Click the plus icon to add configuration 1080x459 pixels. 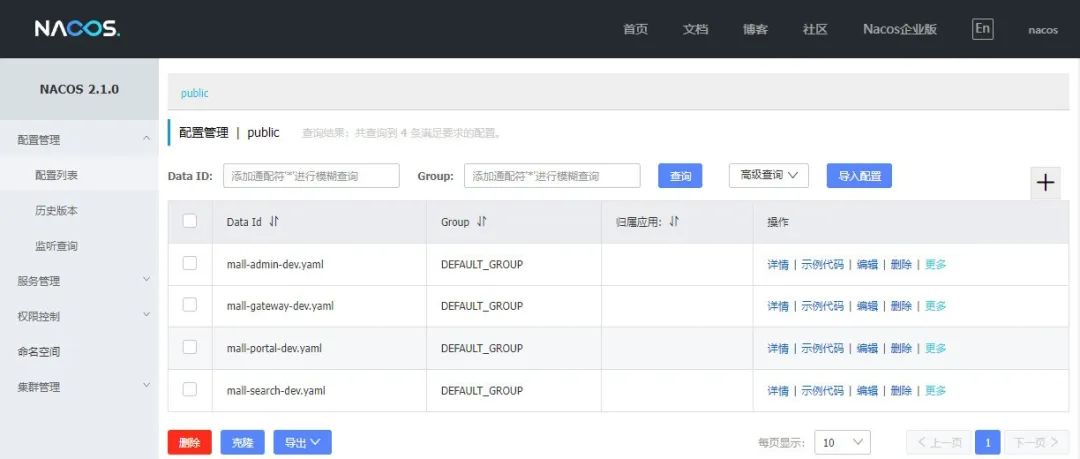click(x=1046, y=183)
